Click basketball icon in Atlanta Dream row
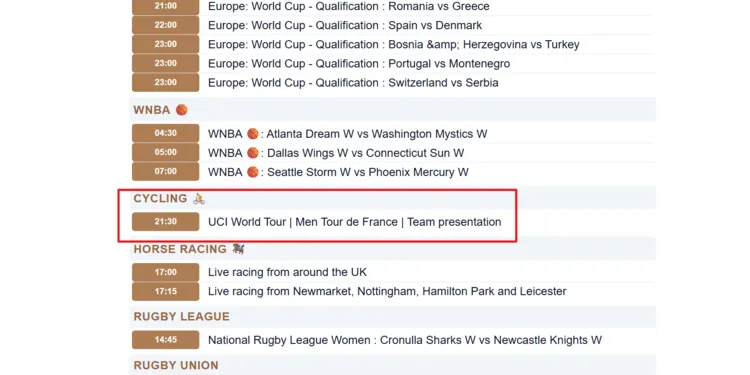The width and height of the screenshot is (750, 375). [253, 134]
